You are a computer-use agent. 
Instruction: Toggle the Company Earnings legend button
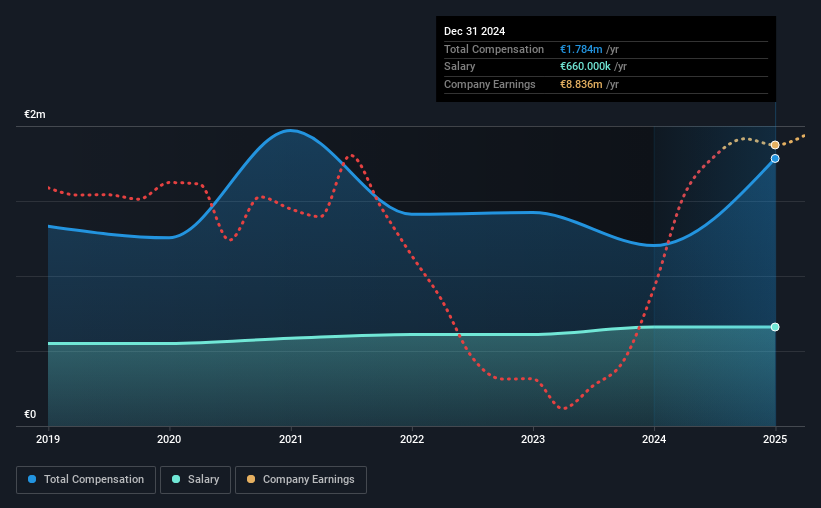click(x=301, y=480)
